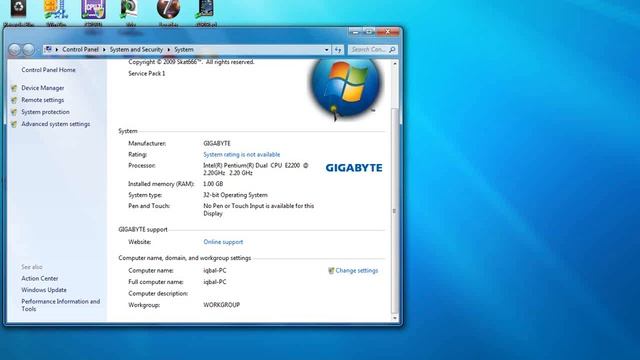Open the GIGABYTE Online support link

click(223, 242)
